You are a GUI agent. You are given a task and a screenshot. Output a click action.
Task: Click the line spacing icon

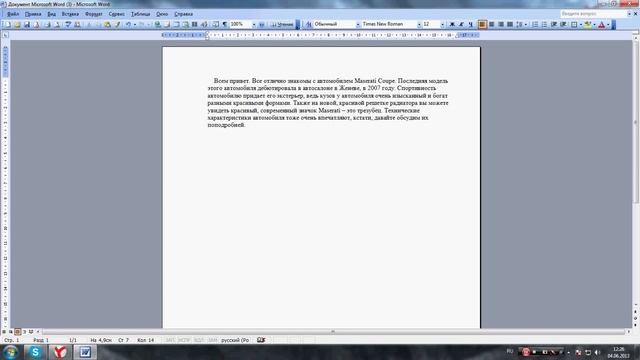(519, 24)
